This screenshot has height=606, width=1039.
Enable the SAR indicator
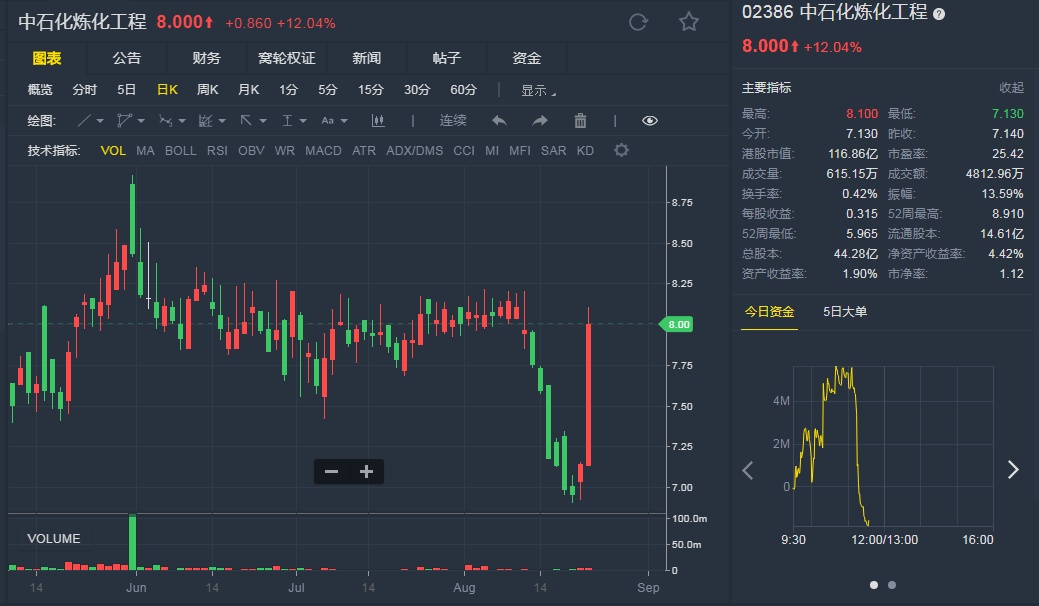click(x=553, y=150)
